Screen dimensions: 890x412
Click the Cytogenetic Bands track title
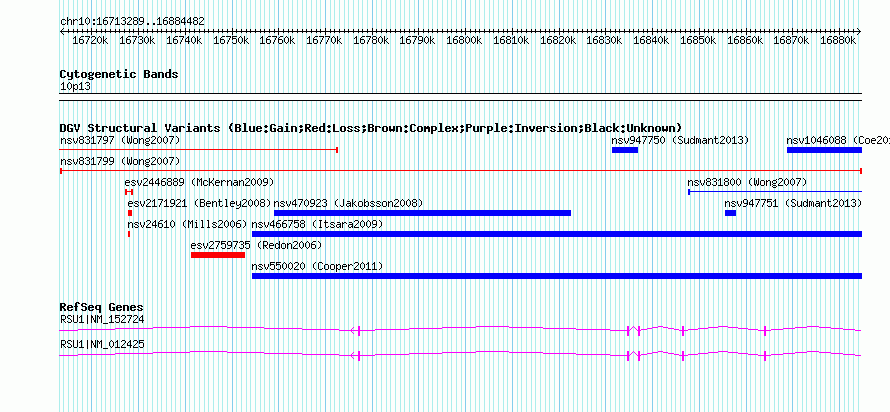pos(119,74)
